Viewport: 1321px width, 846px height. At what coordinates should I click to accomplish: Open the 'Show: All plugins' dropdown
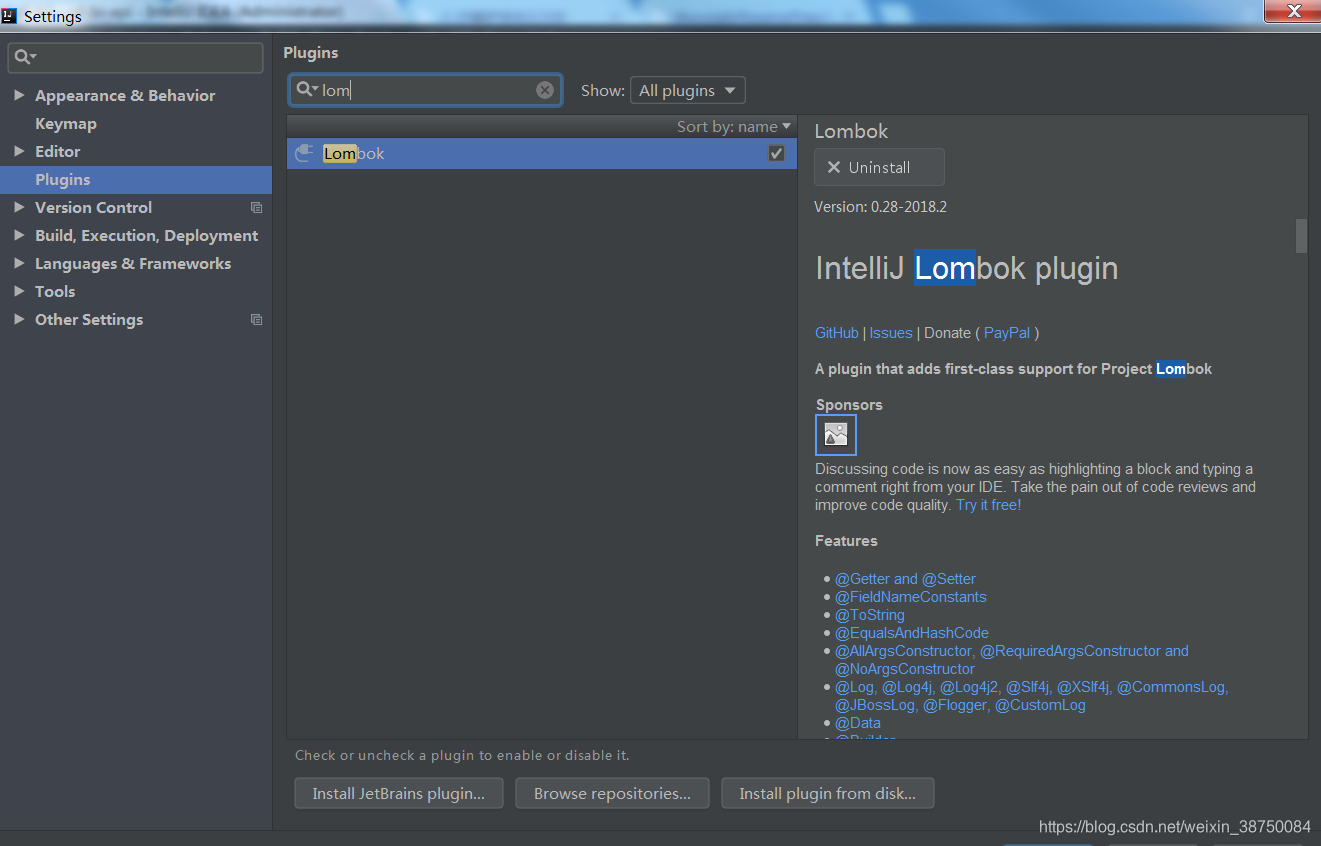tap(687, 89)
